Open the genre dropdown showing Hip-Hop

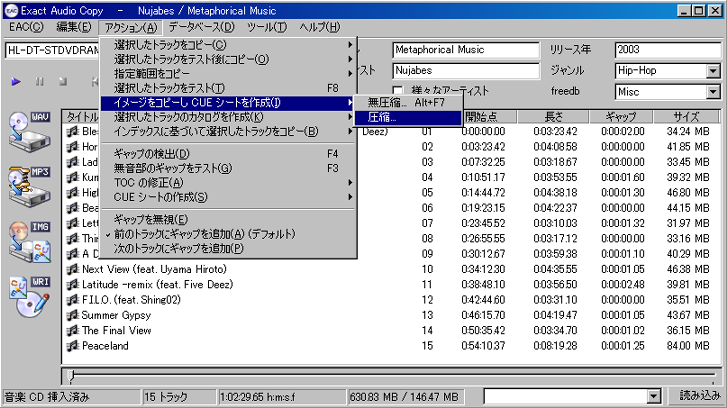pos(713,71)
